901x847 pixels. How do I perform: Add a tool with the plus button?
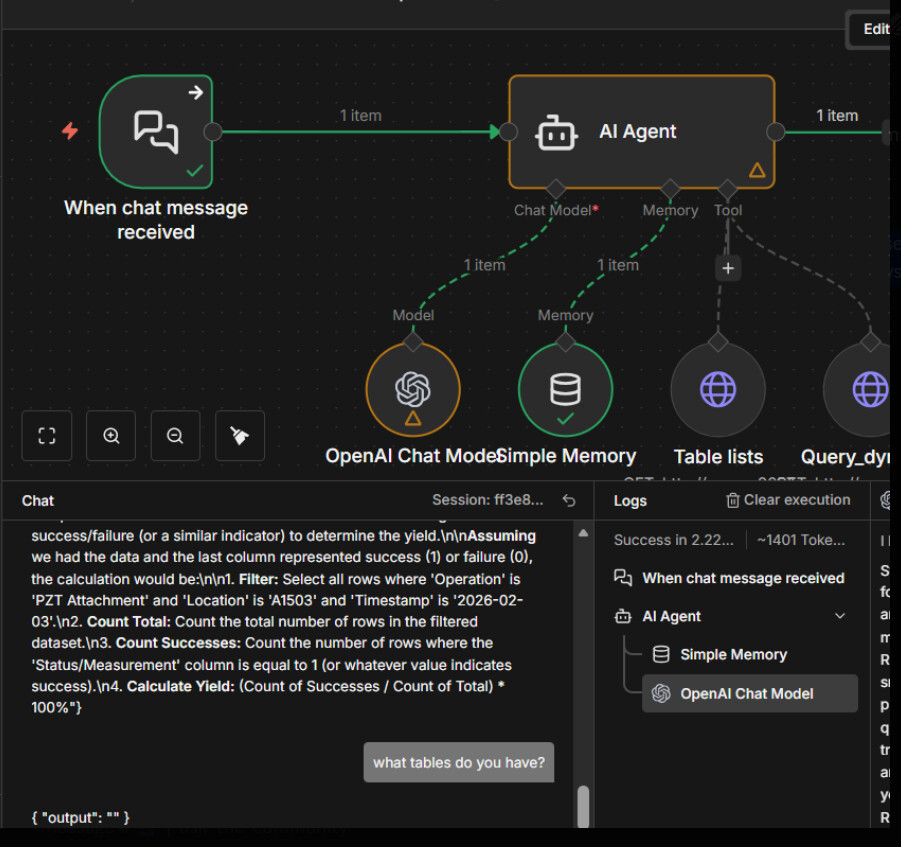tap(728, 268)
